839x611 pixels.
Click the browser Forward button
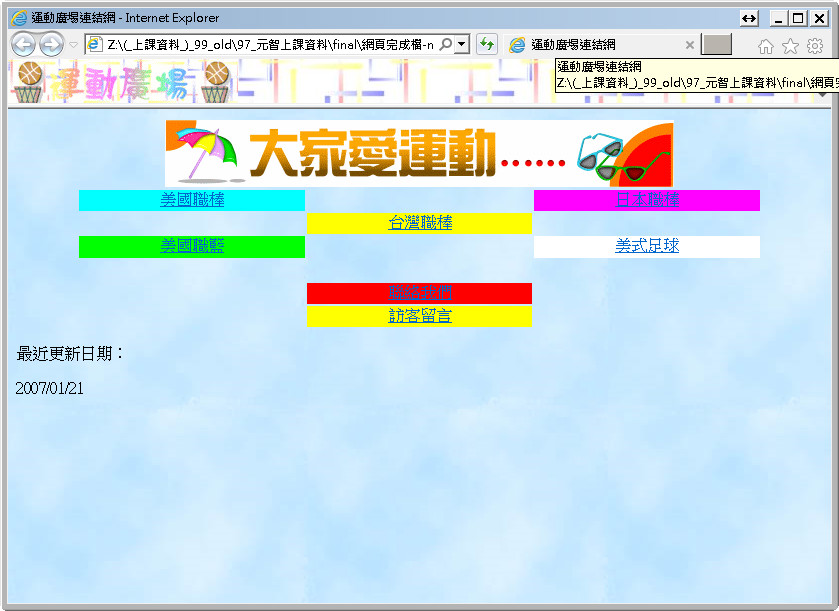(51, 44)
